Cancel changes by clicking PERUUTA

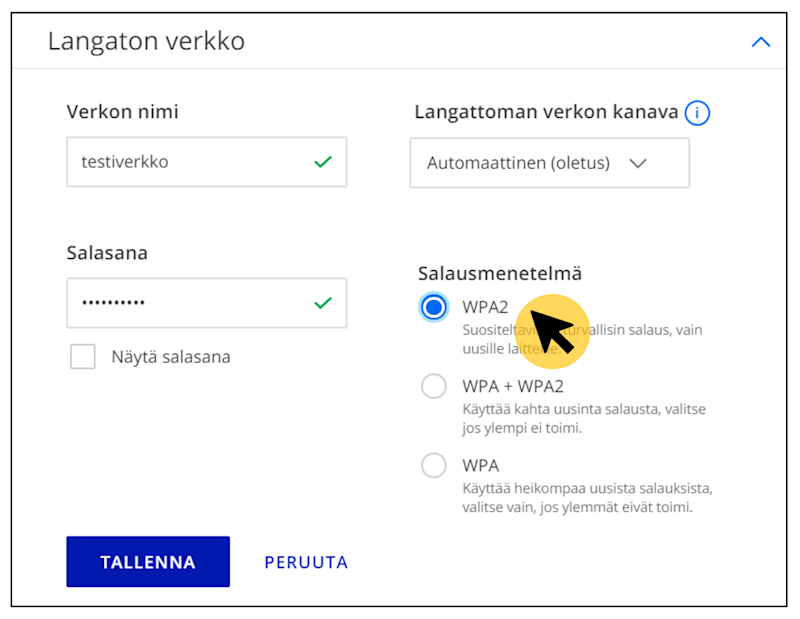306,562
